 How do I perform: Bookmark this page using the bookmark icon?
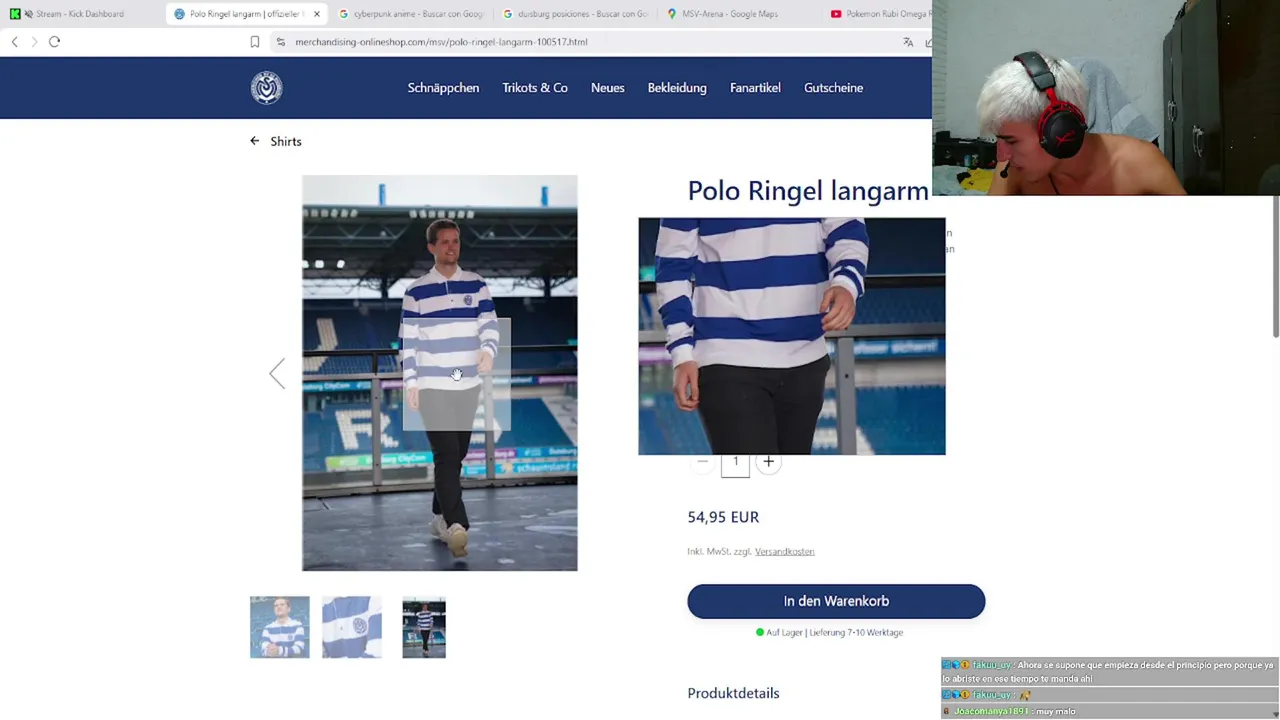(x=254, y=42)
